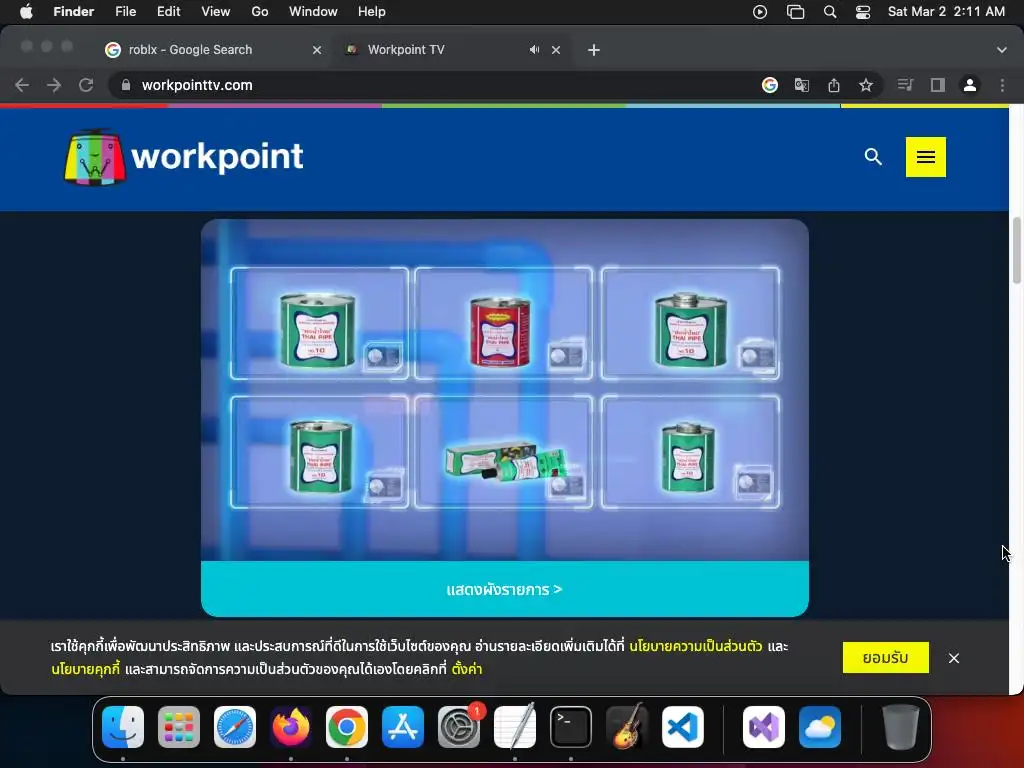Switch to the Workpoint TV tab
This screenshot has height=768, width=1024.
click(x=452, y=50)
